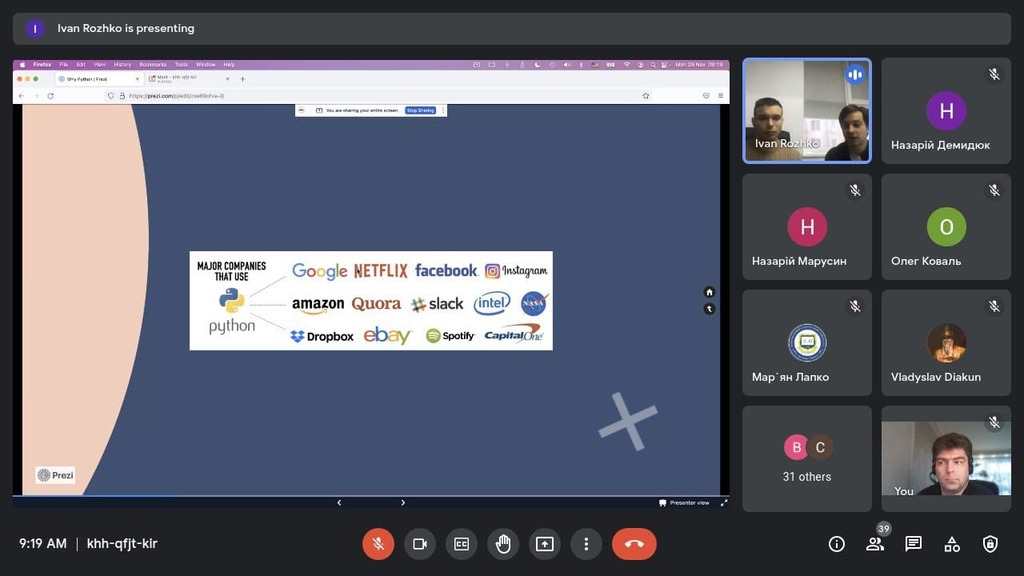Open the chat panel

coord(913,544)
